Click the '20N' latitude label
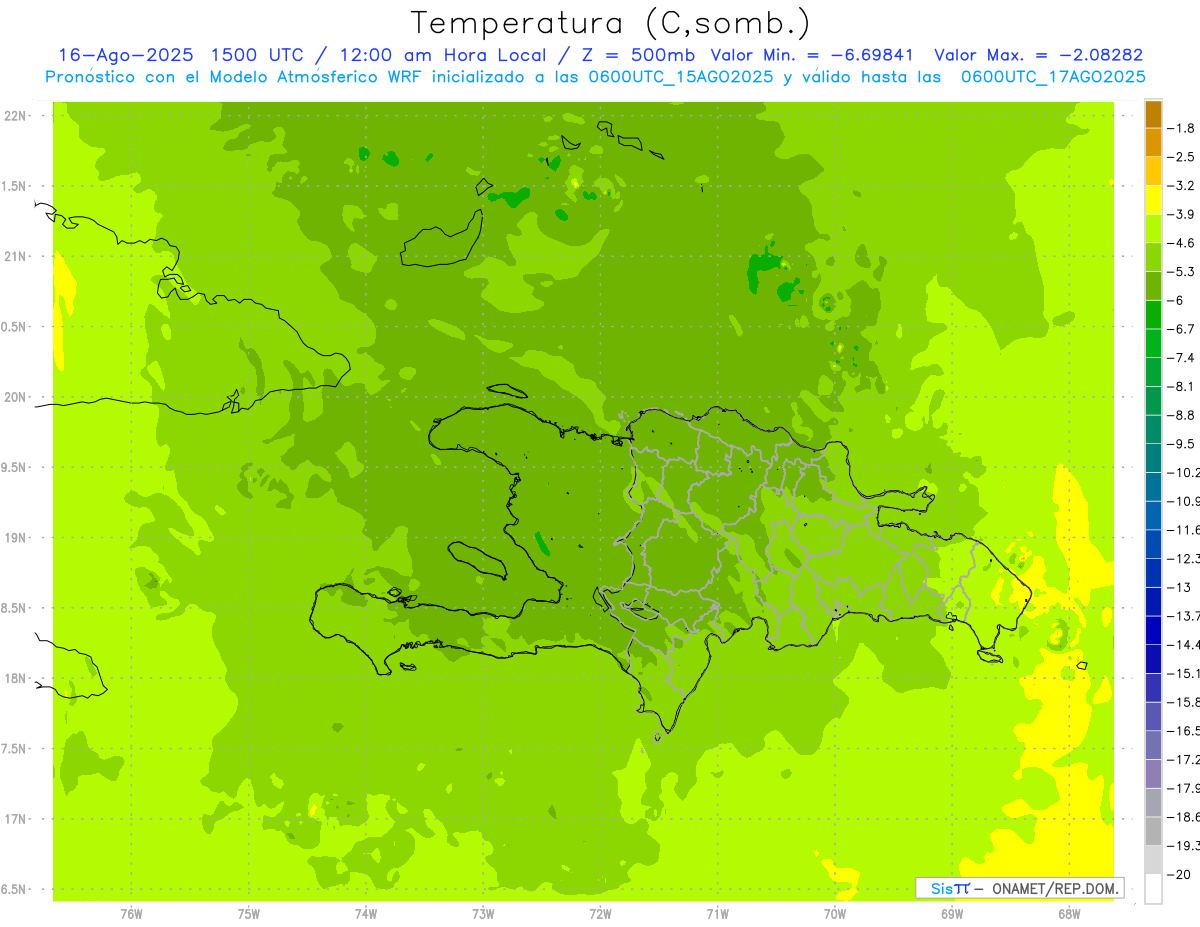This screenshot has height=927, width=1200. pos(17,397)
